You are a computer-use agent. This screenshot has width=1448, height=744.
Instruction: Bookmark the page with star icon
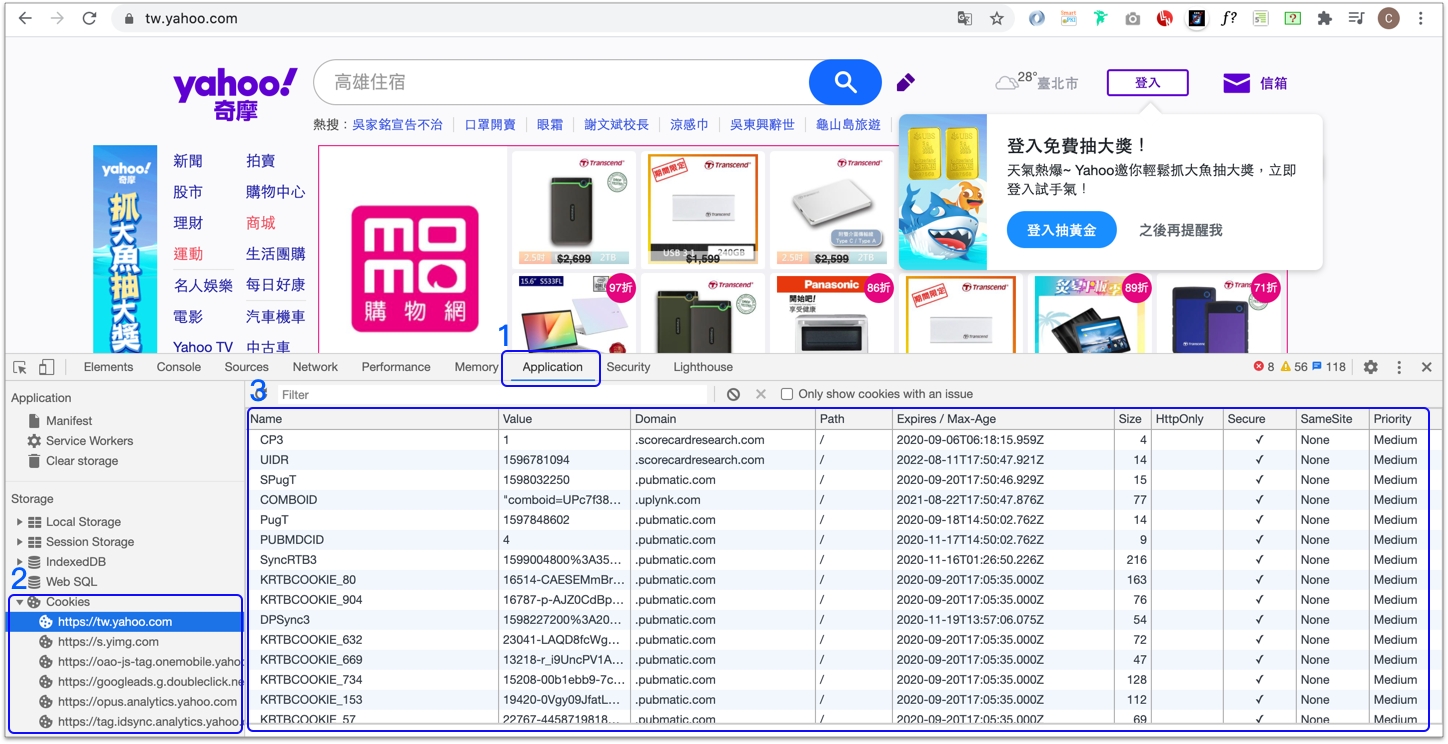tap(996, 19)
